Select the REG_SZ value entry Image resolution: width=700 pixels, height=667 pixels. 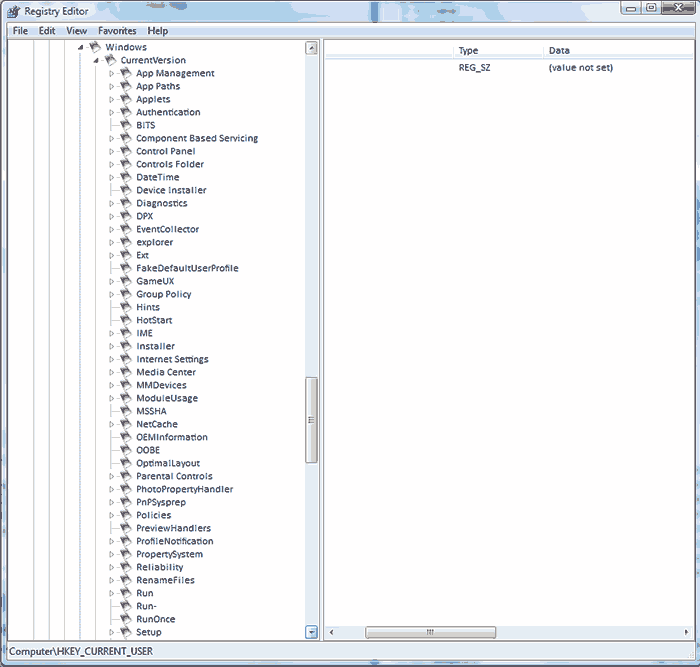pyautogui.click(x=474, y=67)
